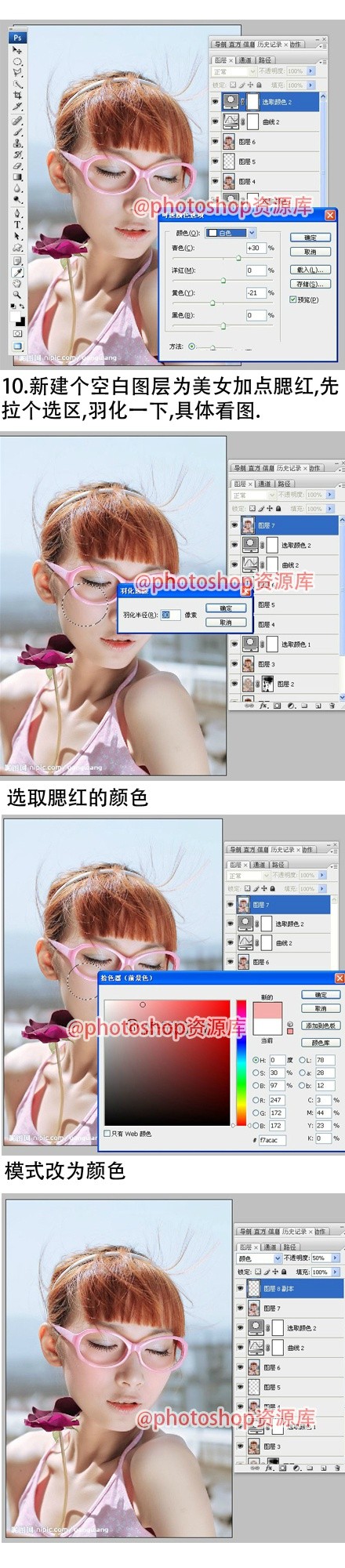Open opacity arrow beside 50%
This screenshot has width=345, height=1568.
pyautogui.click(x=336, y=1258)
